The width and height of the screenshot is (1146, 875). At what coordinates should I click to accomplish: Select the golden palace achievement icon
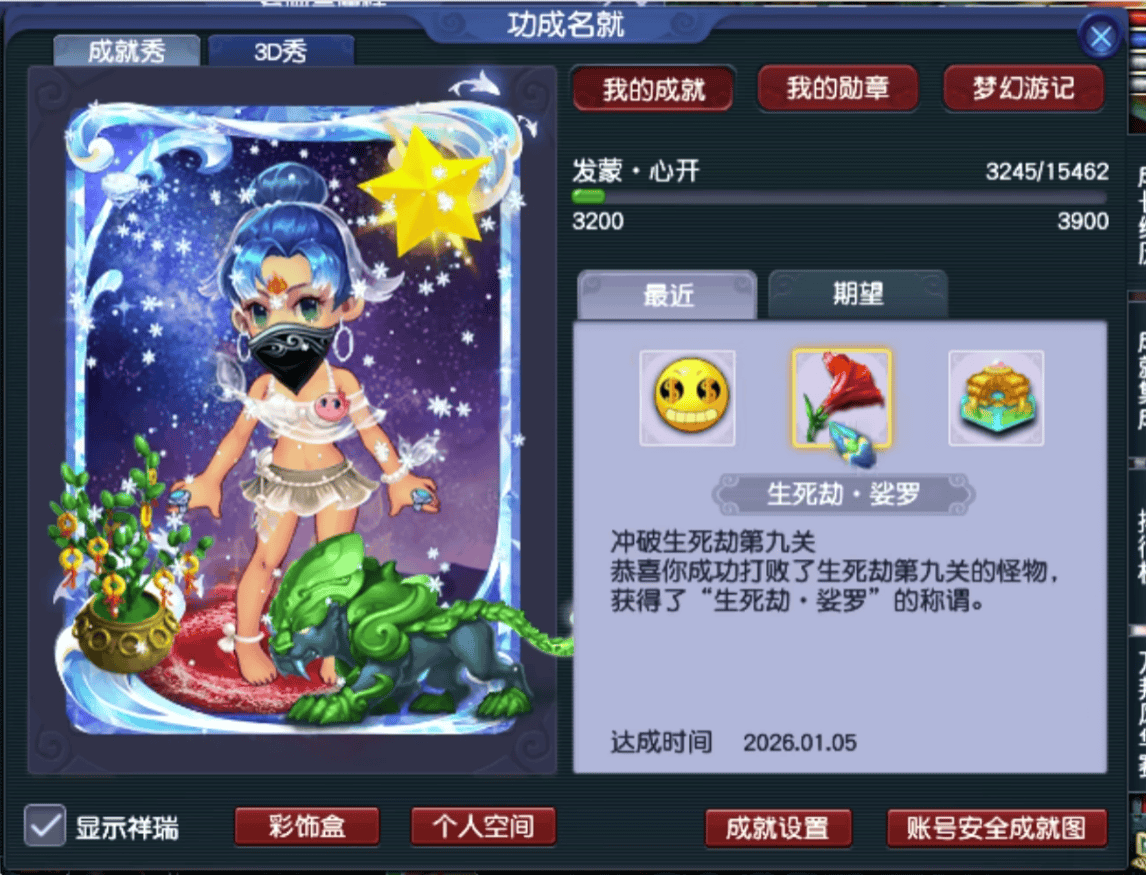click(x=996, y=398)
